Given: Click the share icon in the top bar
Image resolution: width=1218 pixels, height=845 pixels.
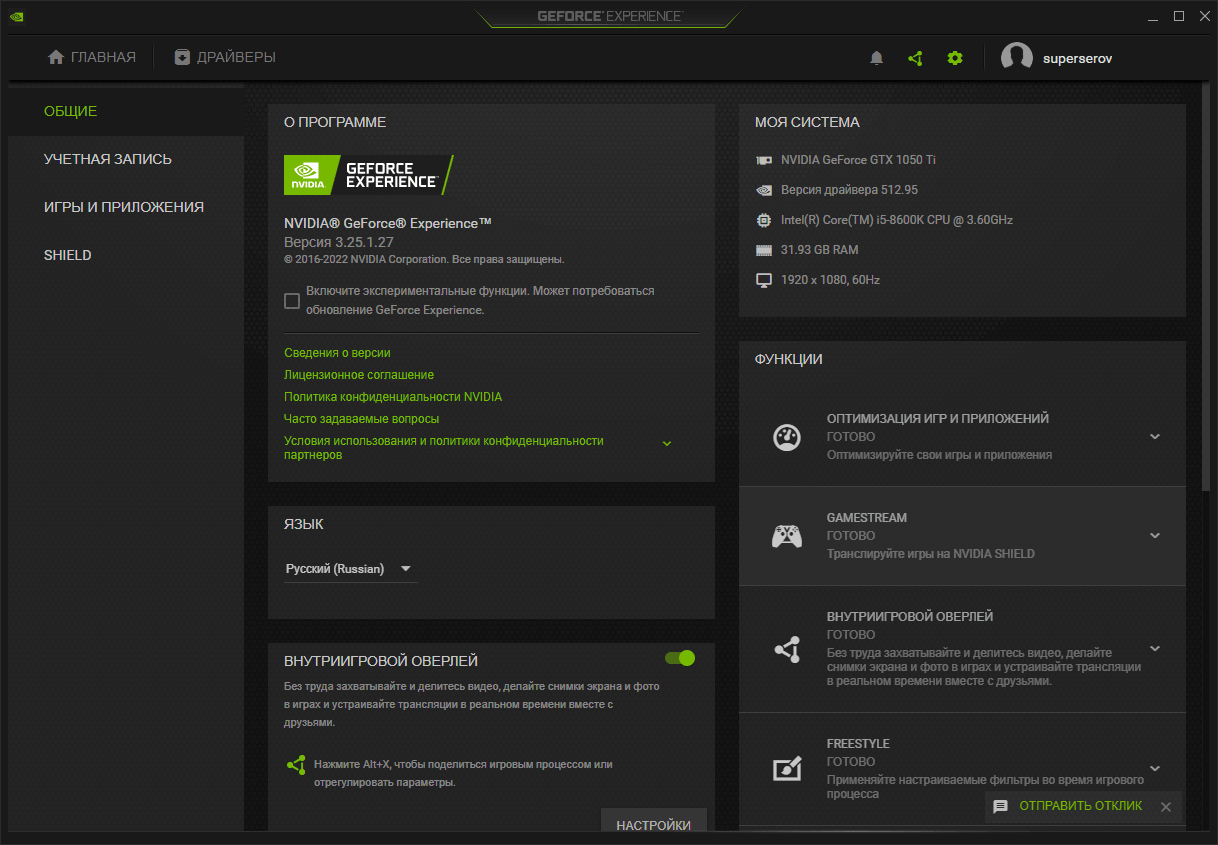Looking at the screenshot, I should tap(915, 58).
